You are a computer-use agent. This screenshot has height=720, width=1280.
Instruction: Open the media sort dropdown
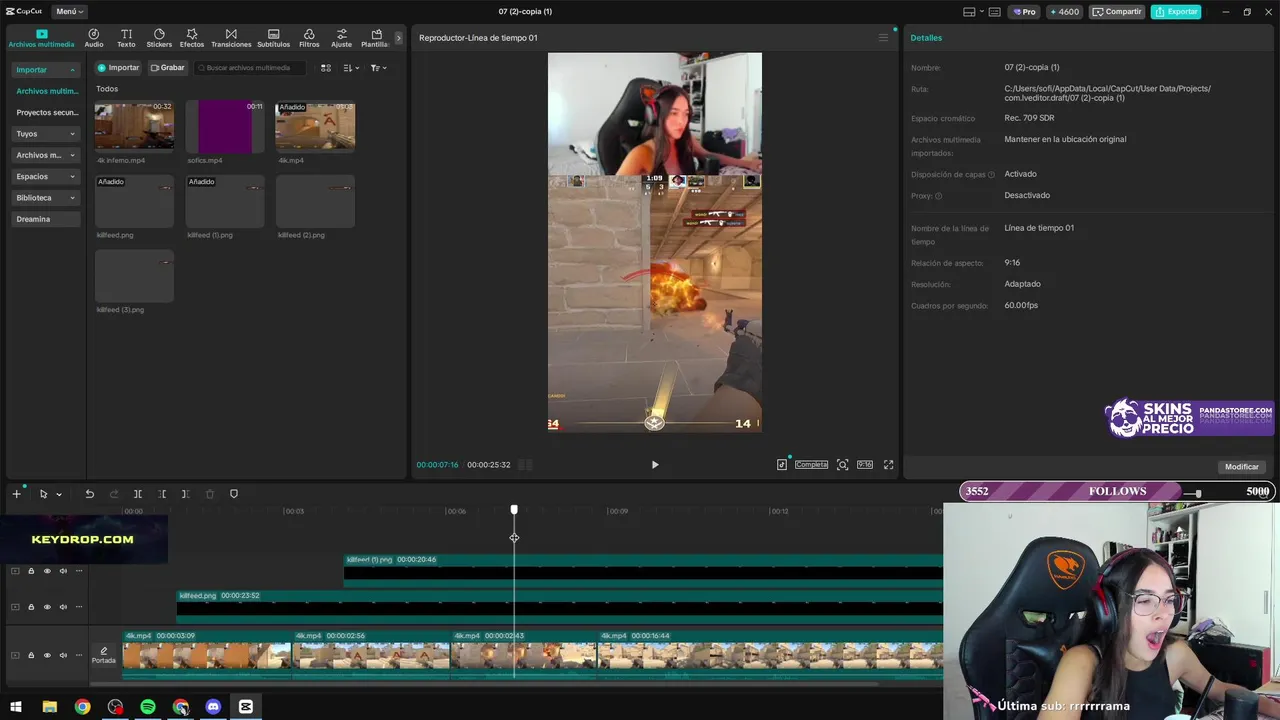(351, 68)
